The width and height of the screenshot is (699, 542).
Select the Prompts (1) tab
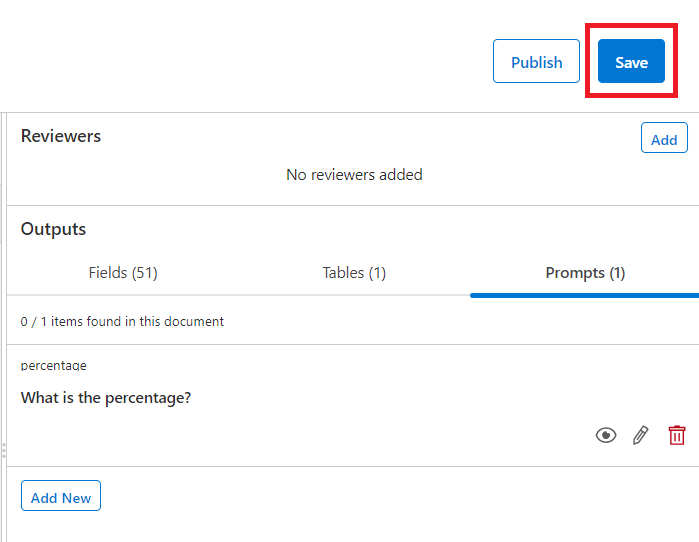(585, 272)
